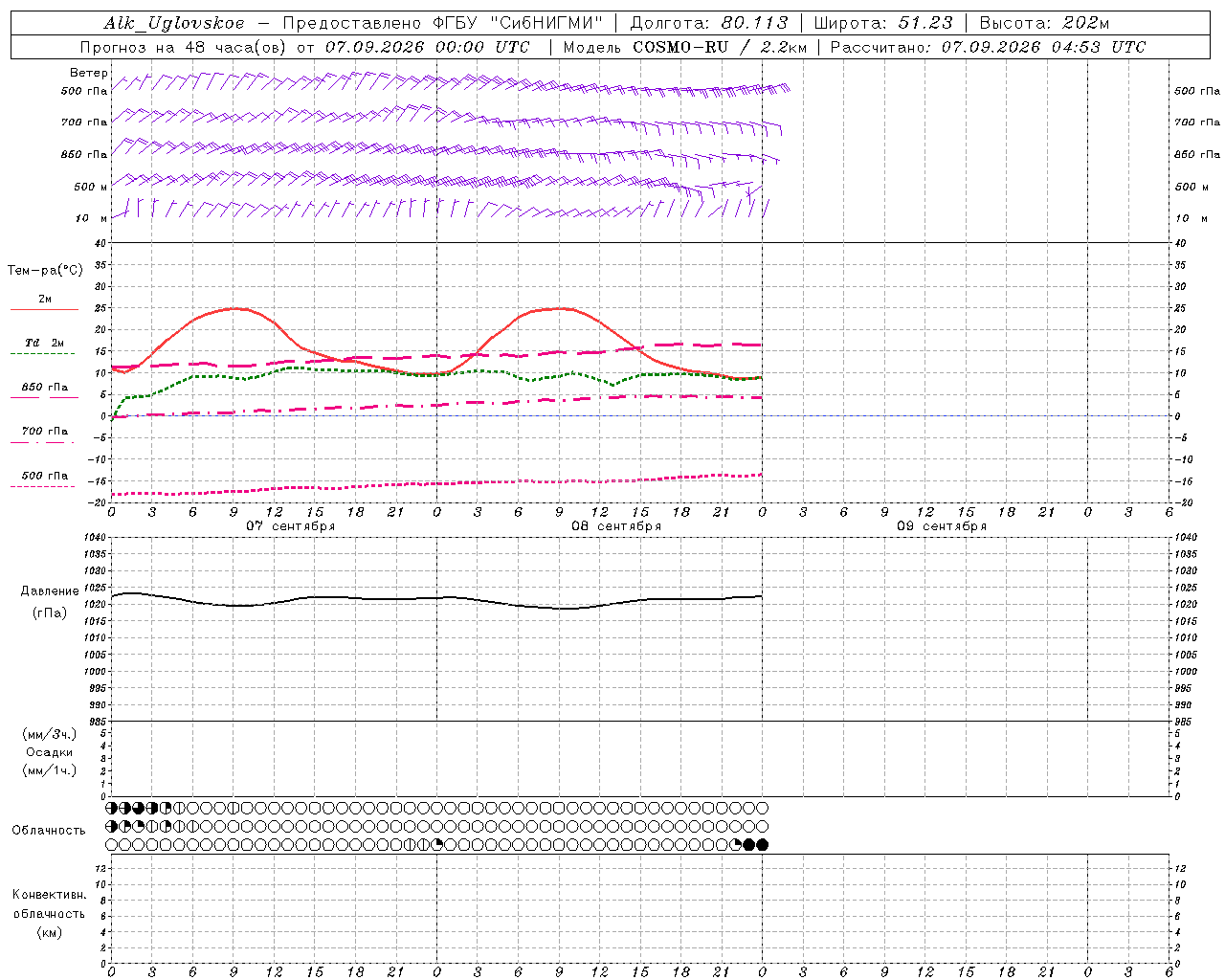1225x980 pixels.
Task: Click the first half-filled circle in the top cloudiness row
Action: pyautogui.click(x=111, y=808)
